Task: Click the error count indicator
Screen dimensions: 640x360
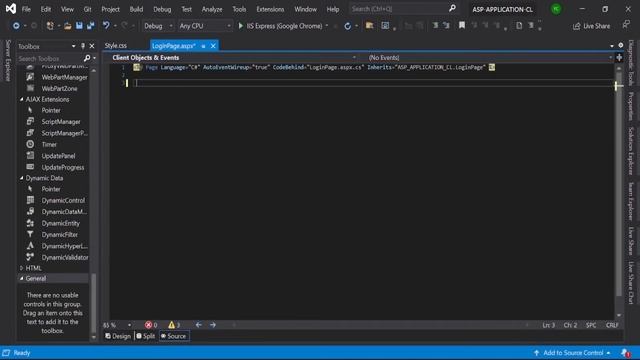Action: [151, 325]
